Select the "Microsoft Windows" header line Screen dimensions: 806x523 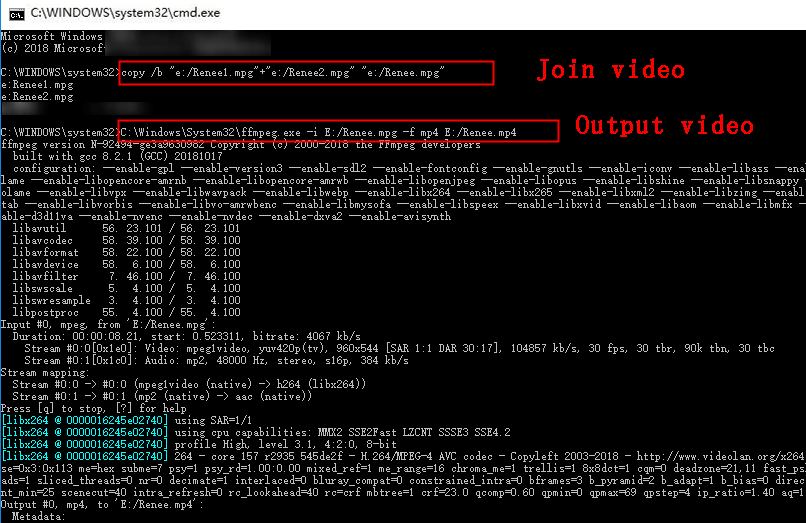[x=53, y=37]
